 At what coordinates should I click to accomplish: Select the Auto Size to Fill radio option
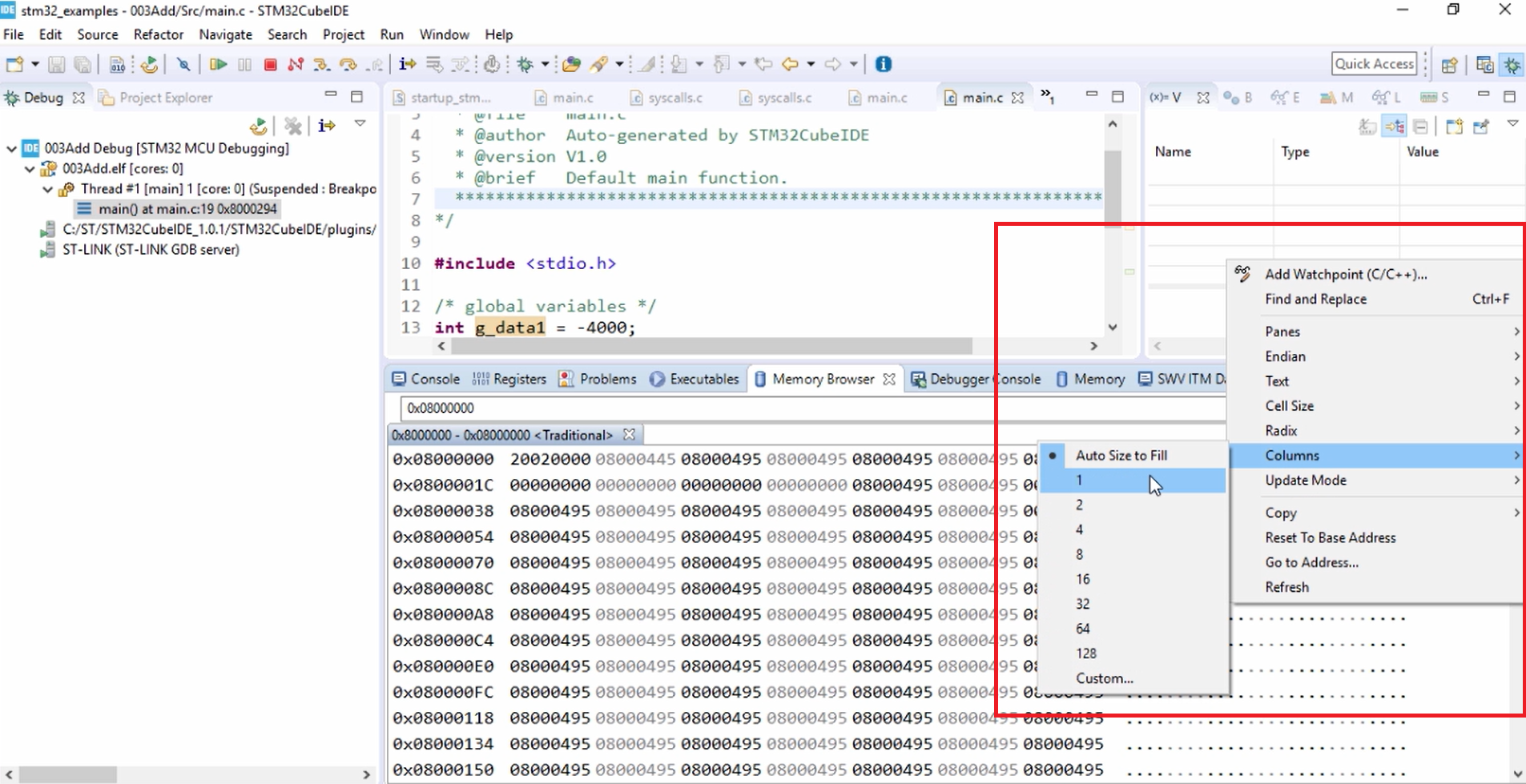coord(1122,455)
